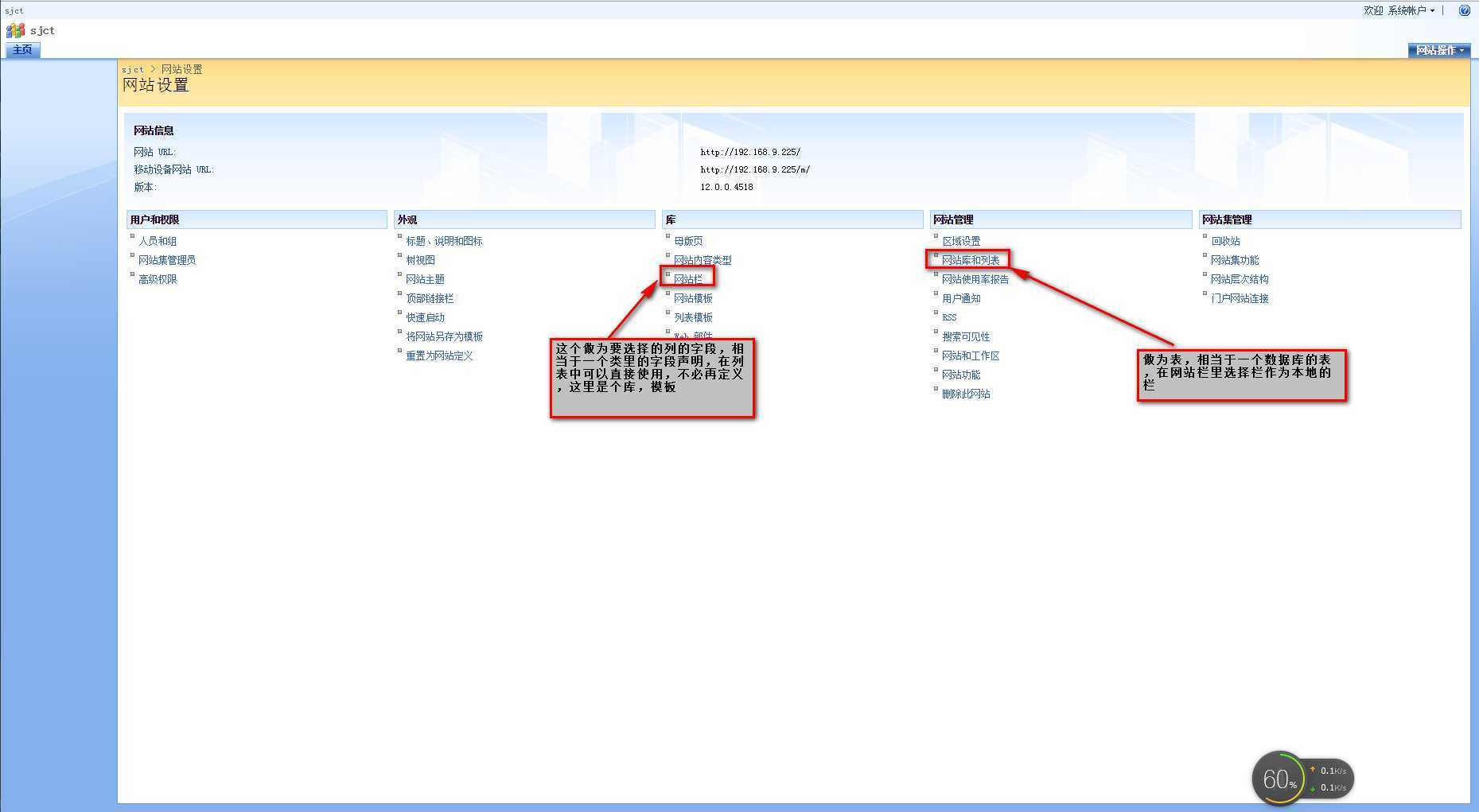
Task: Click 重置为网站定义 link
Action: [439, 355]
